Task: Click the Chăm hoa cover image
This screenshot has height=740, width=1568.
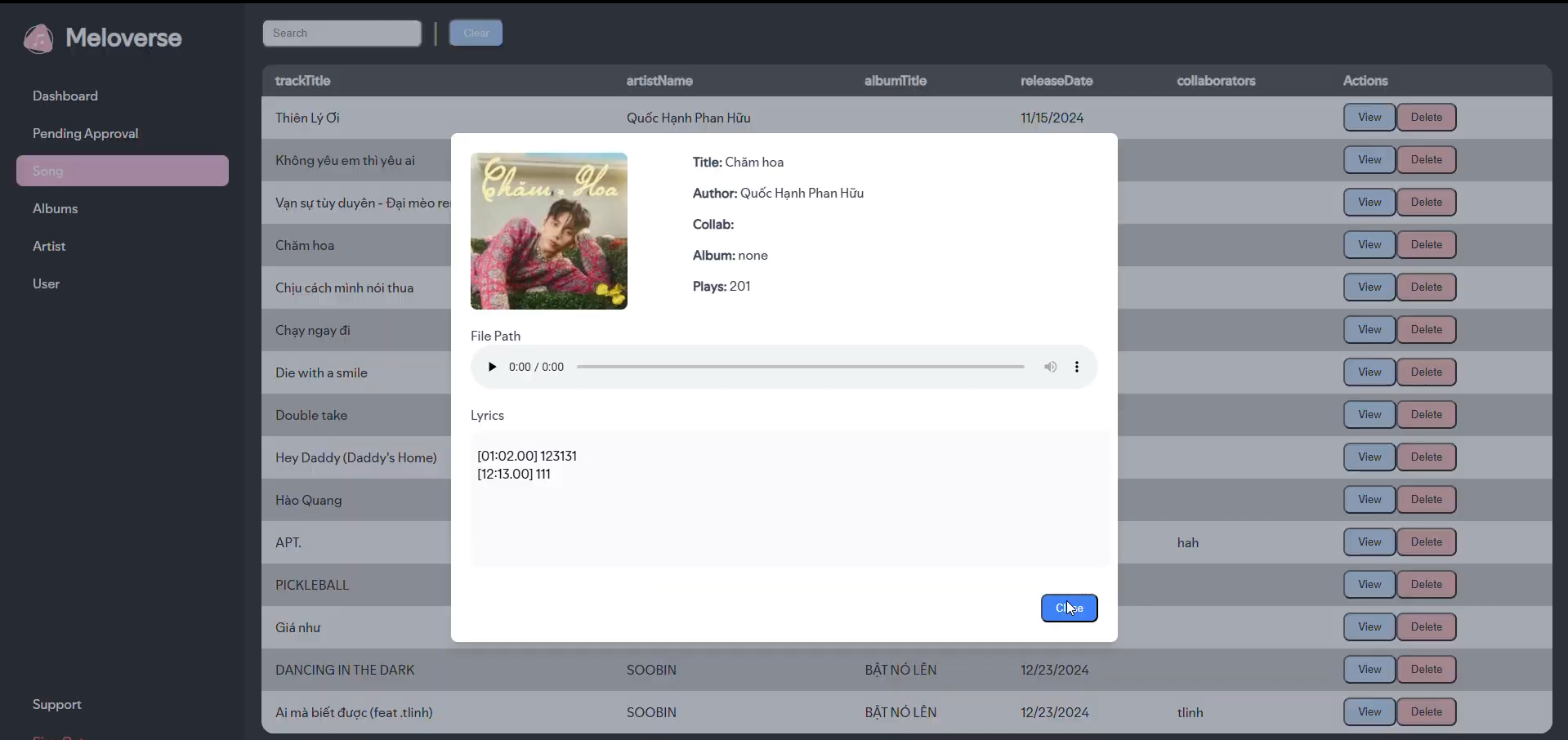Action: [549, 231]
